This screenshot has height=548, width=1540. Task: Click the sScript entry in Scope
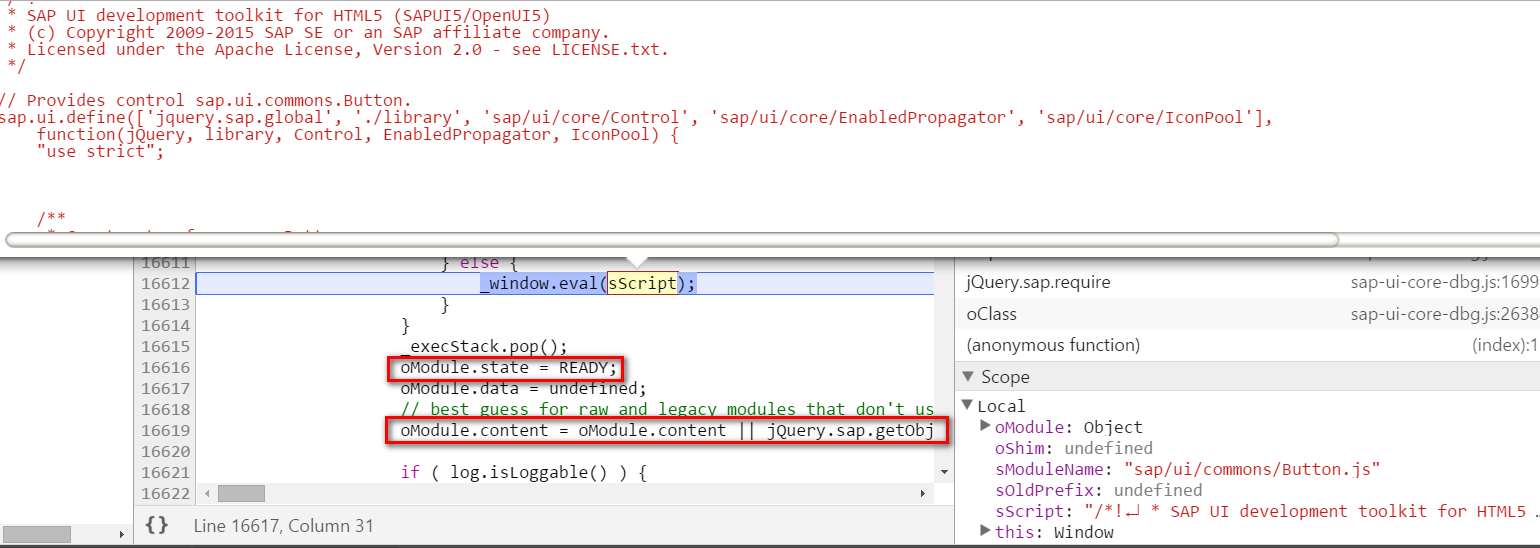click(x=1267, y=511)
